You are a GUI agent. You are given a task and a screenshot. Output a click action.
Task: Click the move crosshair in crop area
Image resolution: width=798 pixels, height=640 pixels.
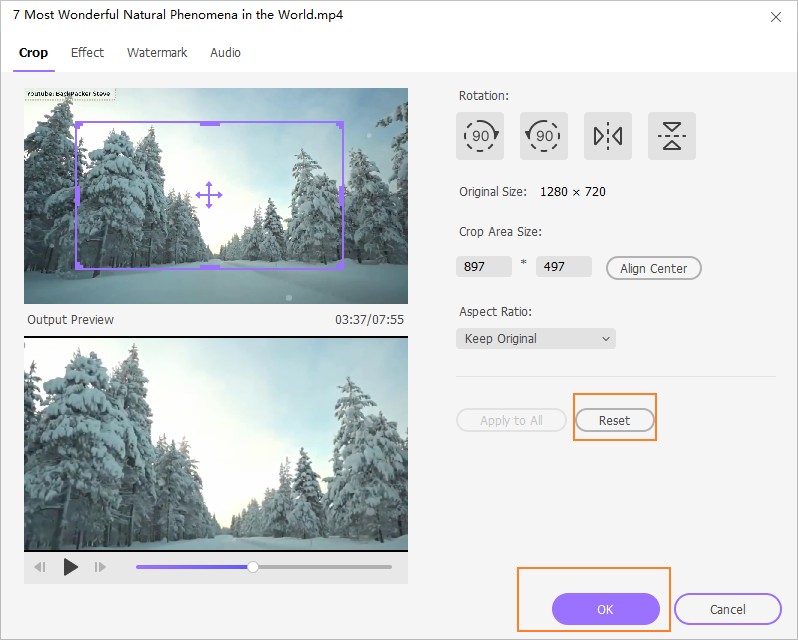pos(208,194)
